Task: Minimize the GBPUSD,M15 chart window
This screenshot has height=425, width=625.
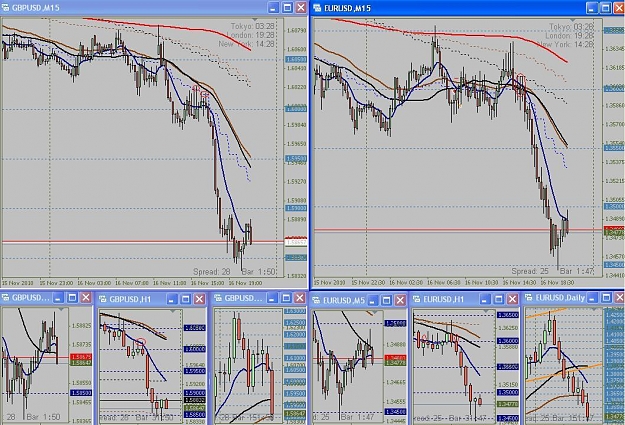Action: (x=273, y=8)
